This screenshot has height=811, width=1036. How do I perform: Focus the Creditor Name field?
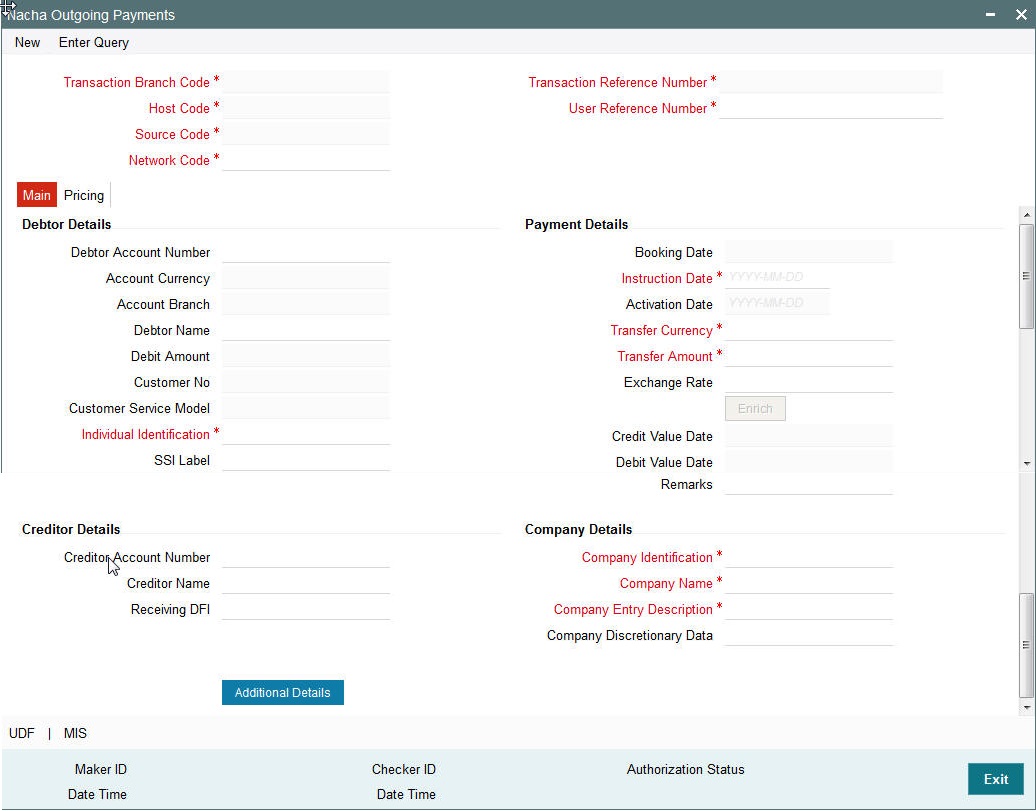click(306, 583)
